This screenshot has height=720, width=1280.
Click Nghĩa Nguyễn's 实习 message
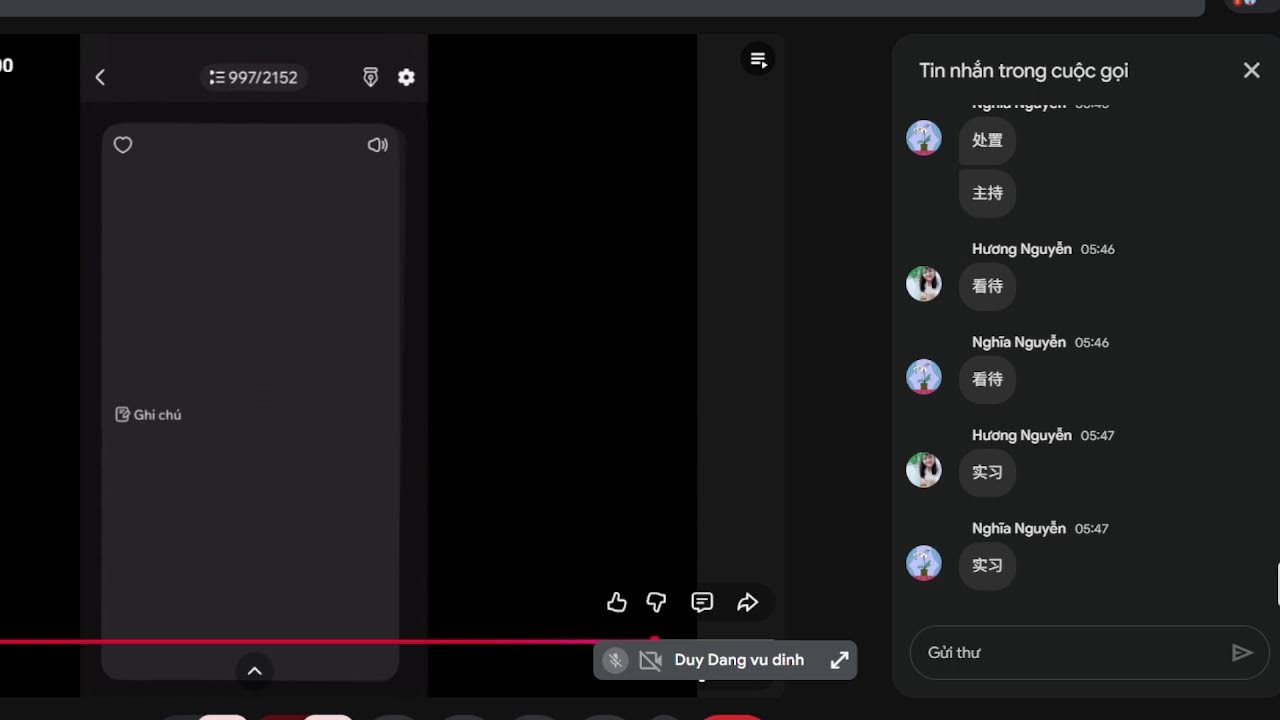pos(987,565)
